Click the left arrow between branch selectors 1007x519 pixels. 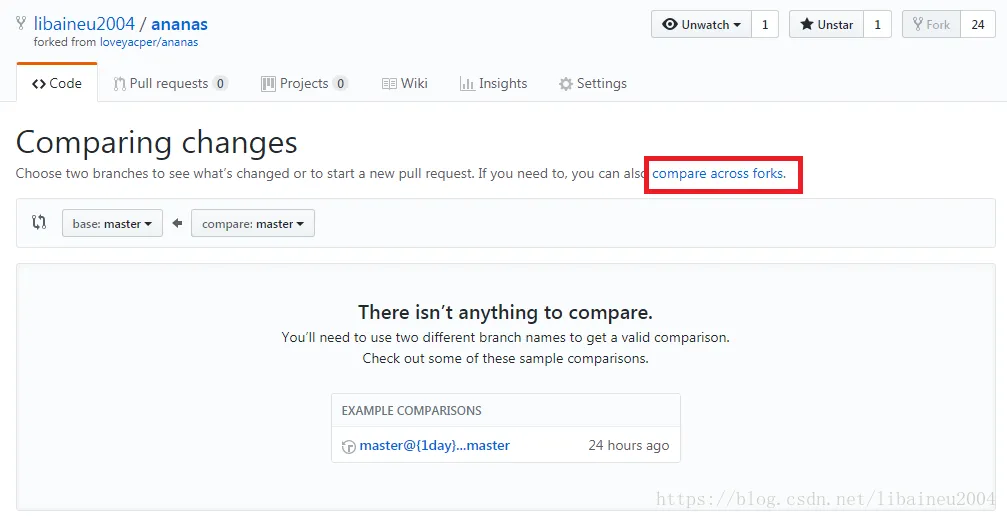pos(177,223)
